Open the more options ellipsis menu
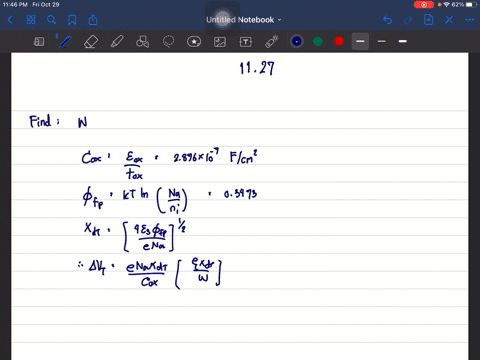 [x=470, y=20]
